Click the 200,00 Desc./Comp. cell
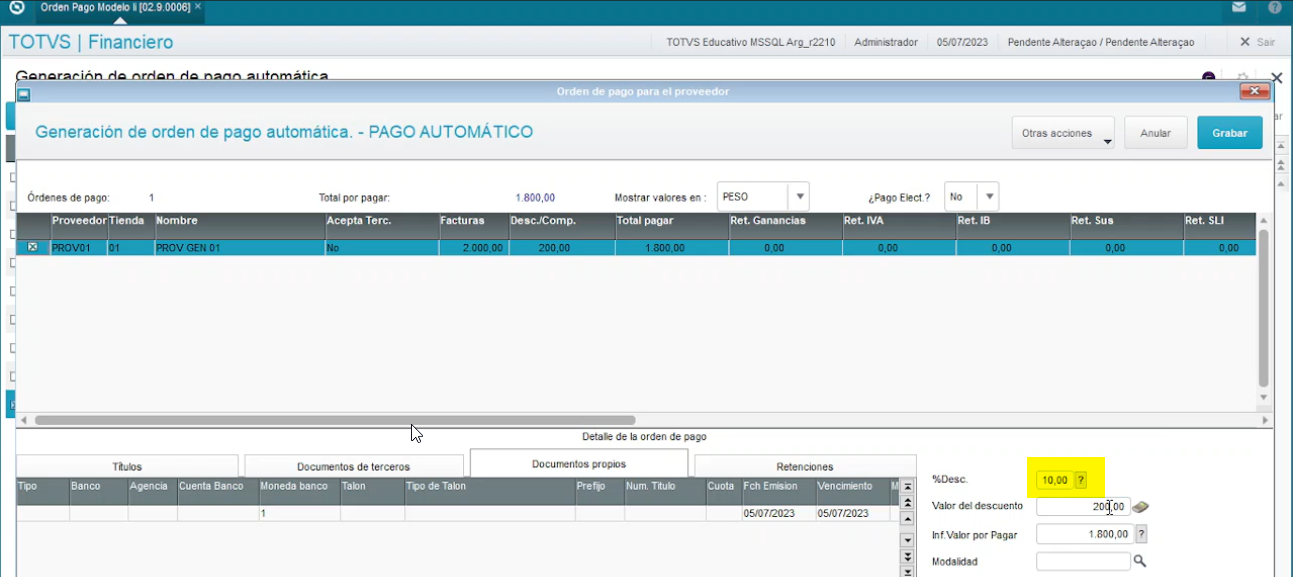This screenshot has height=577, width=1293. (x=562, y=247)
